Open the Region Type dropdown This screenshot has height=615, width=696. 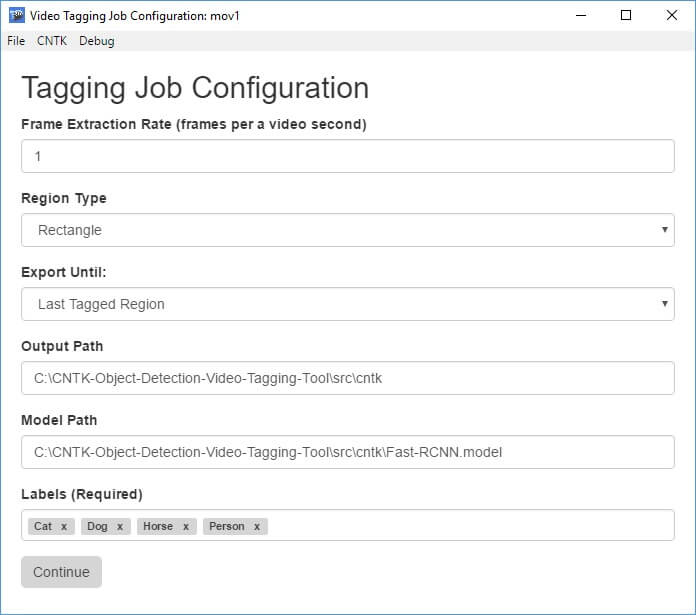pyautogui.click(x=348, y=230)
